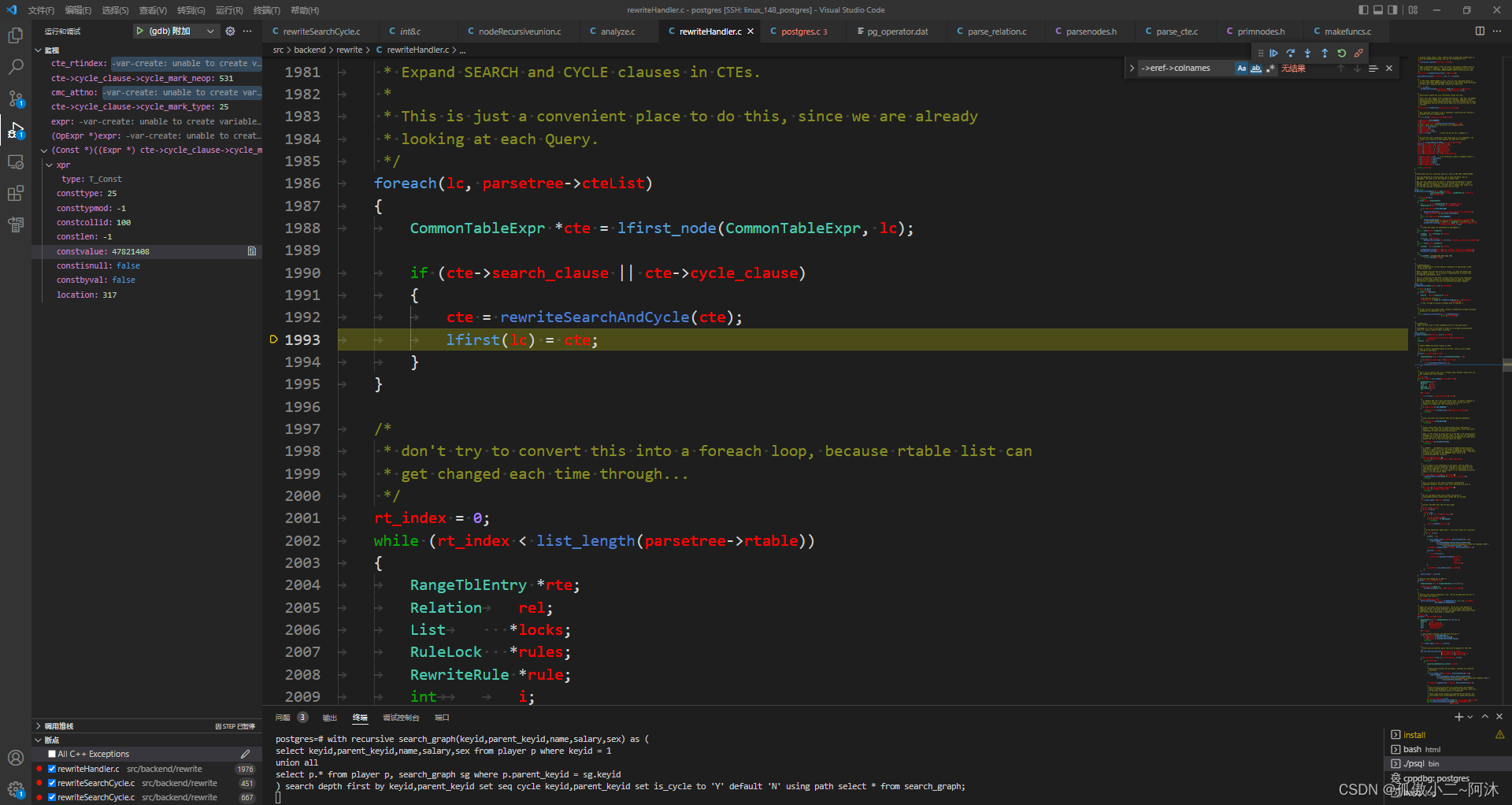Open the Explorer view in activity bar
Image resolution: width=1512 pixels, height=805 pixels.
(15, 35)
